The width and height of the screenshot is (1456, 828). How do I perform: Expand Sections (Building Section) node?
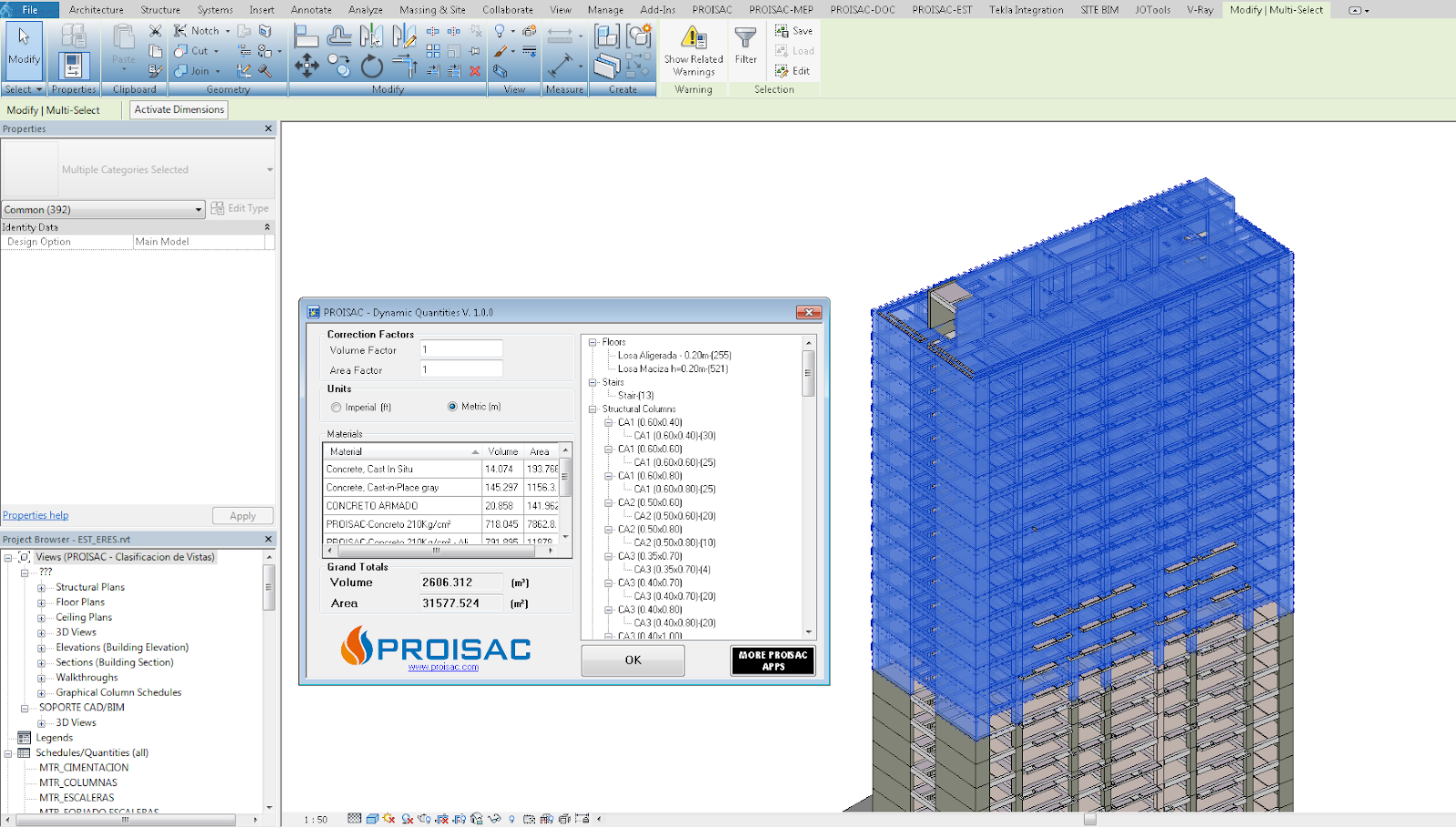click(41, 663)
